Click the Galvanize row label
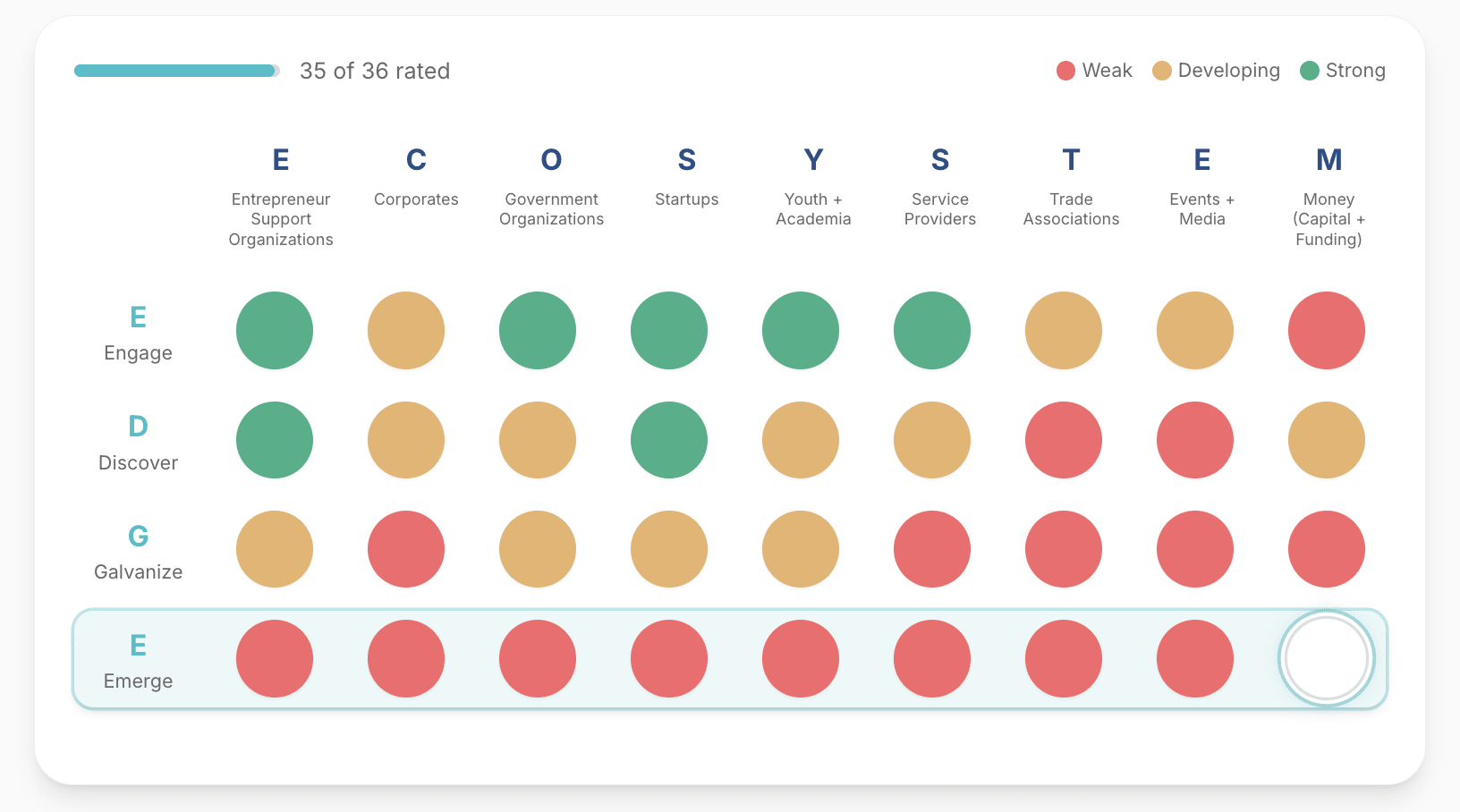Image resolution: width=1460 pixels, height=812 pixels. click(138, 553)
